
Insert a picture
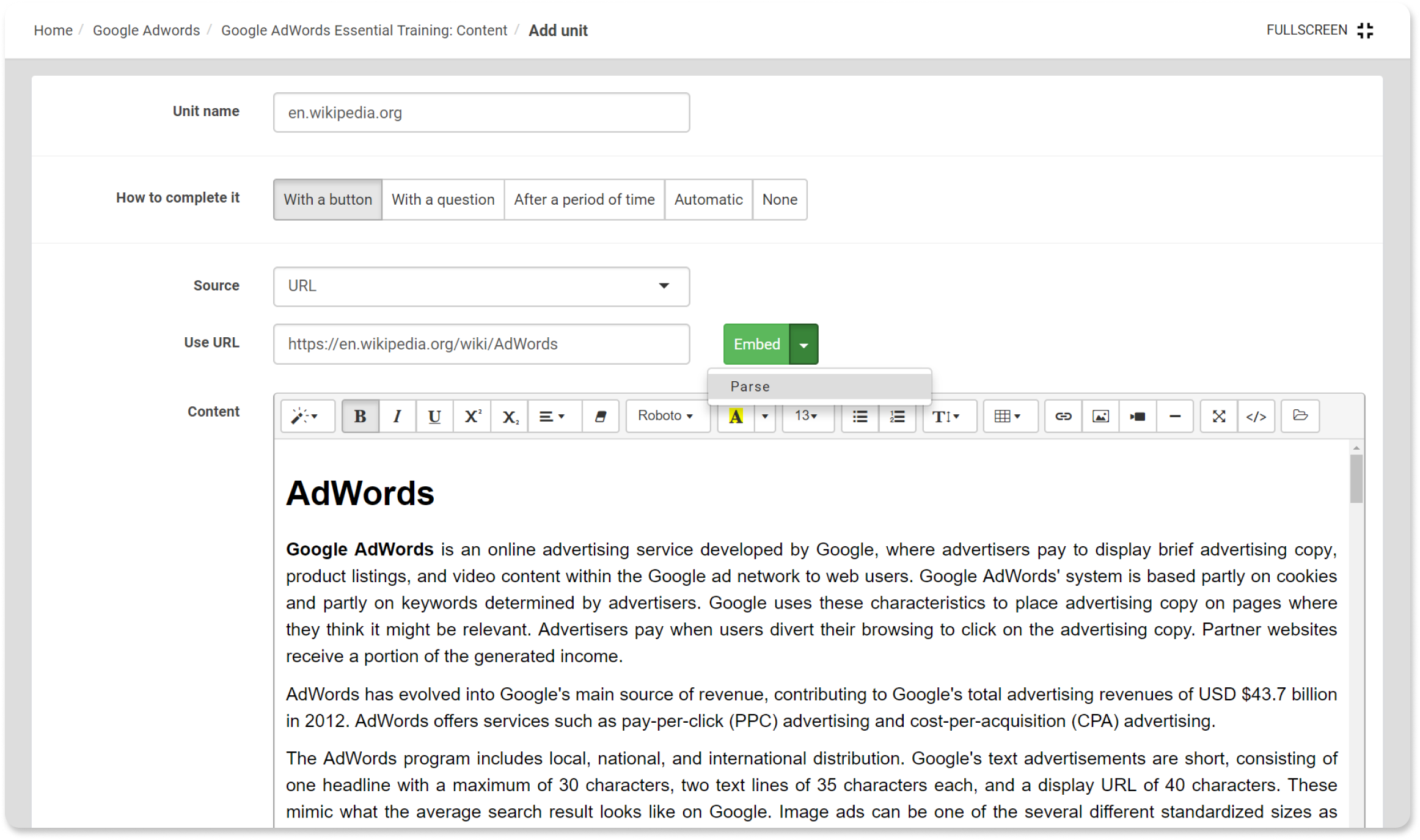coord(1100,416)
